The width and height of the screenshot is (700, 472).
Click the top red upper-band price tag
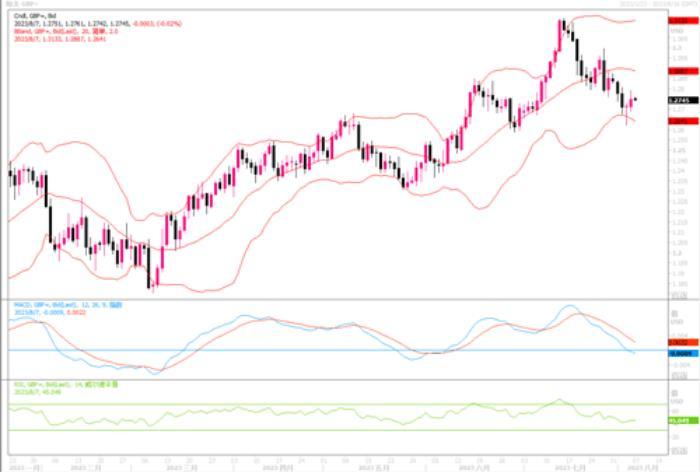683,21
